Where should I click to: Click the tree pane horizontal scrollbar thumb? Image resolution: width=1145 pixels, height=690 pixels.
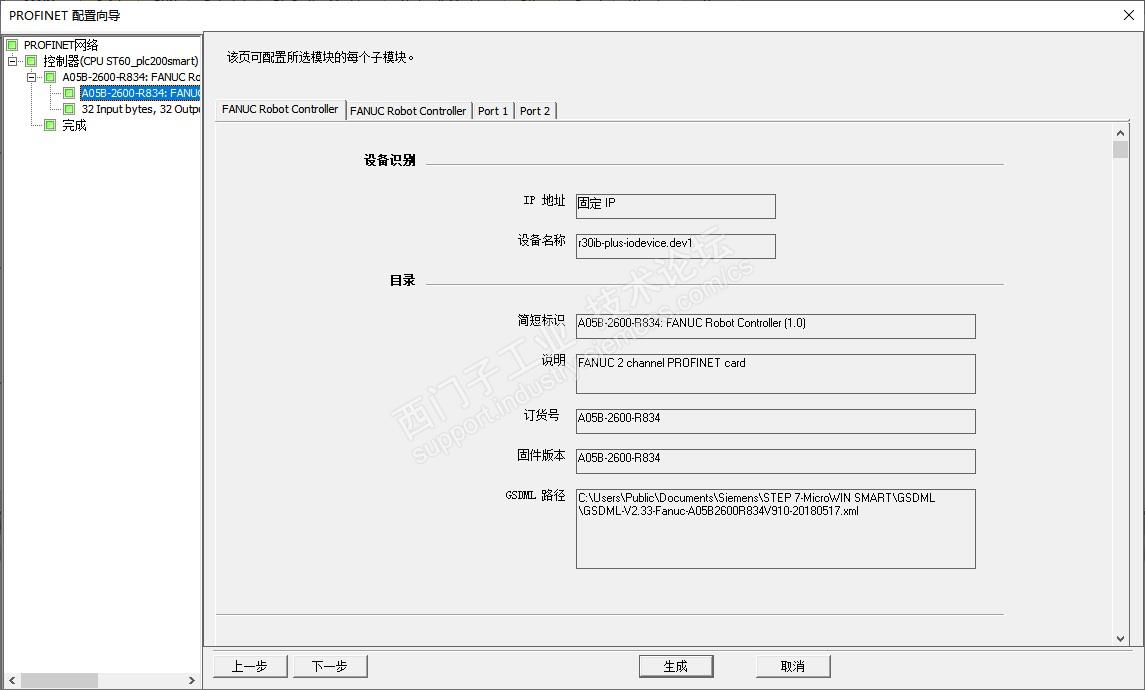(58, 680)
